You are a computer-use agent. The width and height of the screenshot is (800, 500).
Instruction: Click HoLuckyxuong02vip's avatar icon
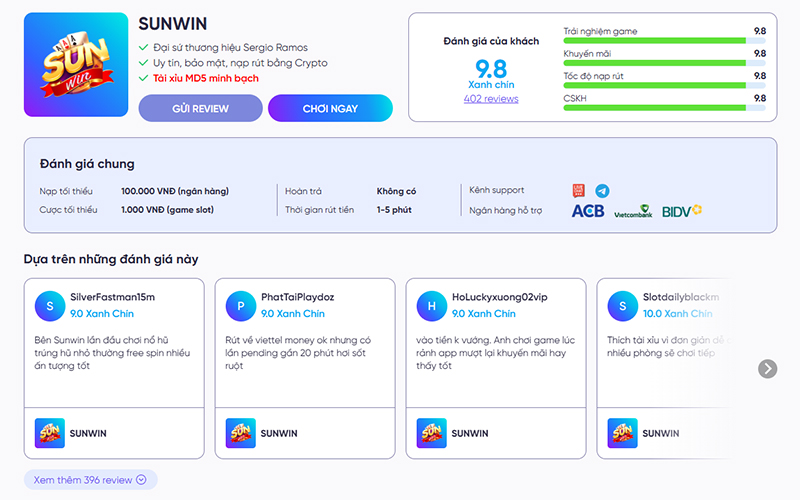click(x=432, y=306)
